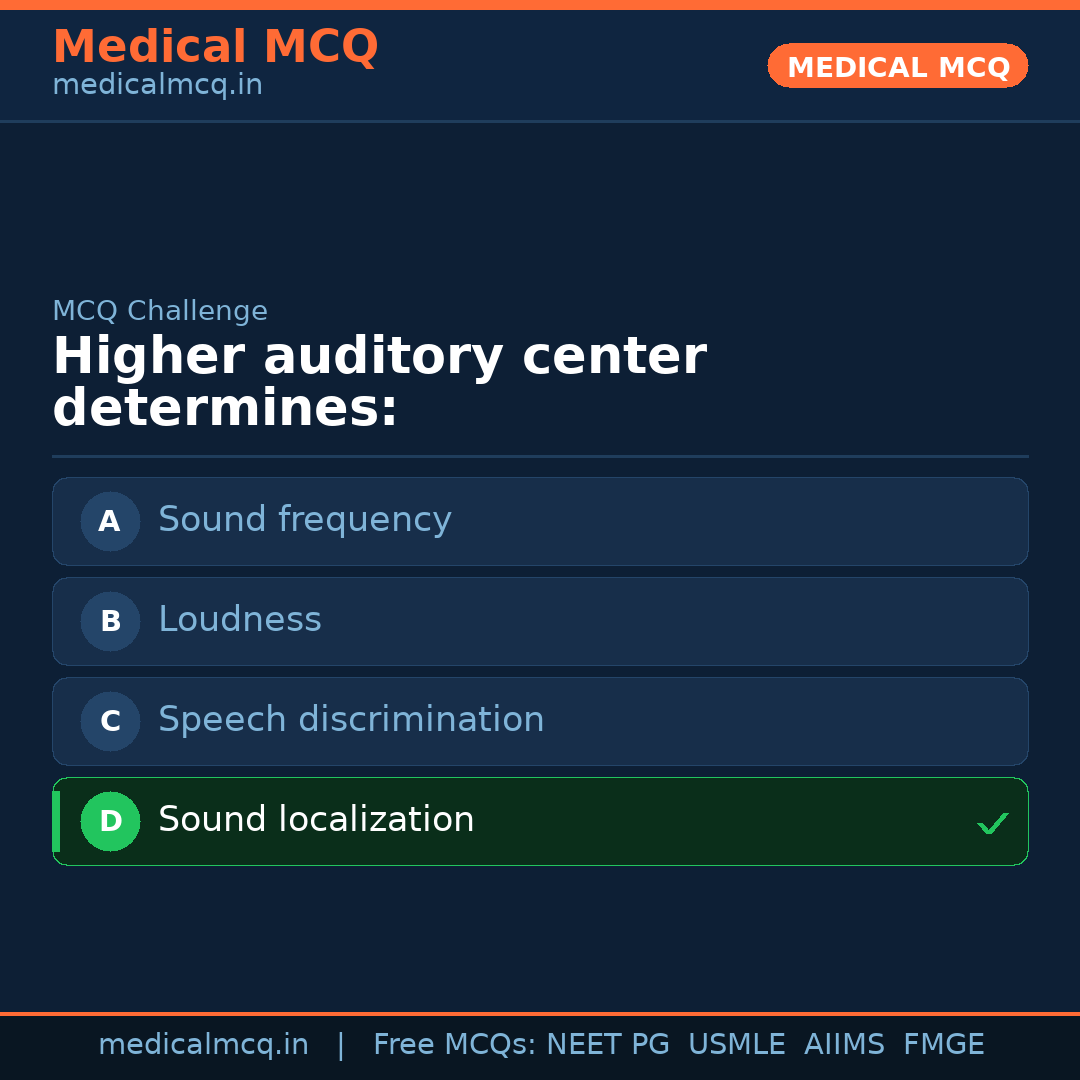Click the "Free MCQs:" footer label
Viewport: 1080px width, 1080px height.
455,1045
